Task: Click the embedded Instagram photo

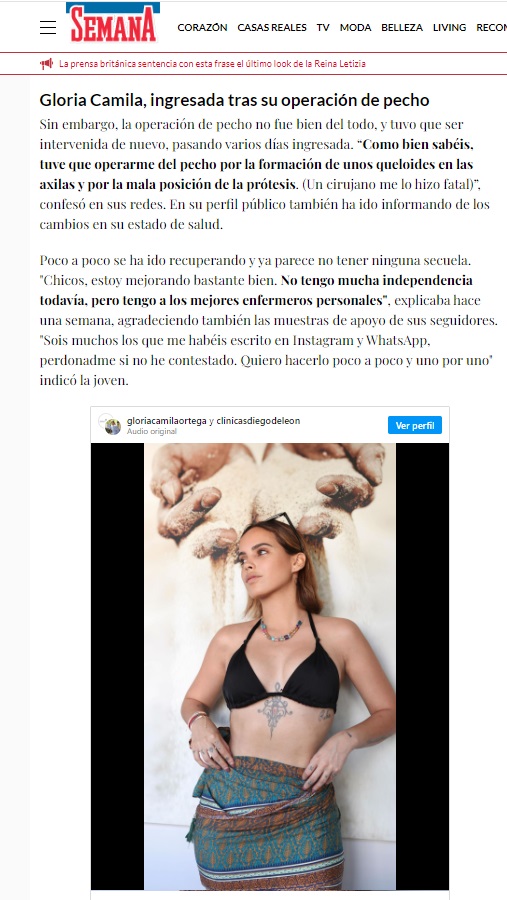Action: tap(270, 666)
